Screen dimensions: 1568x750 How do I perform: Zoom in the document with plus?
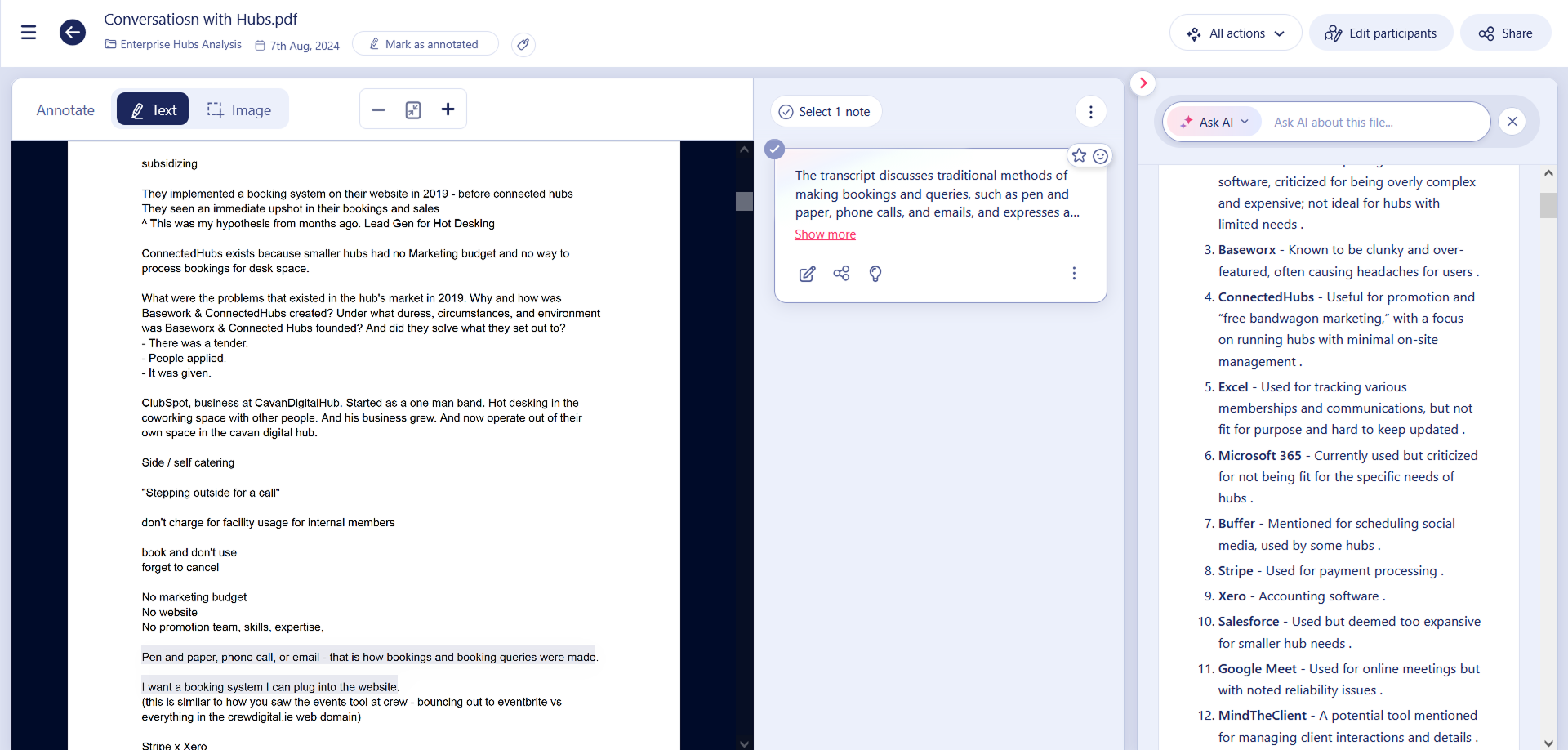tap(448, 109)
